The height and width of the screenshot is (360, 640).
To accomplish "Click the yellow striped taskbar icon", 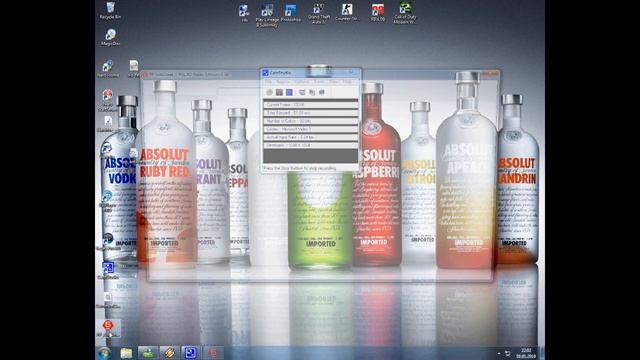I will click(x=169, y=353).
